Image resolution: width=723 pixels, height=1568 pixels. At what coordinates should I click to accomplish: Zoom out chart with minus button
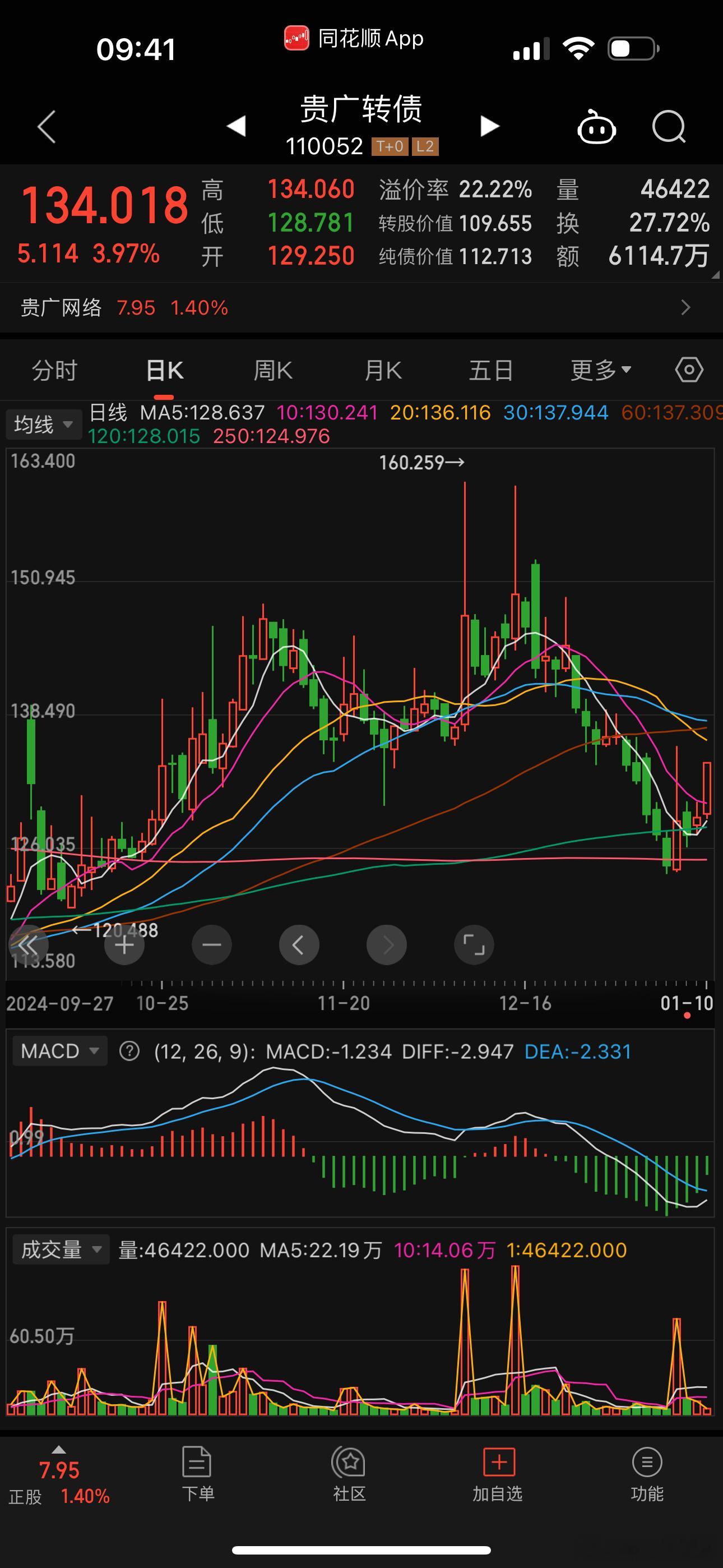coord(211,946)
